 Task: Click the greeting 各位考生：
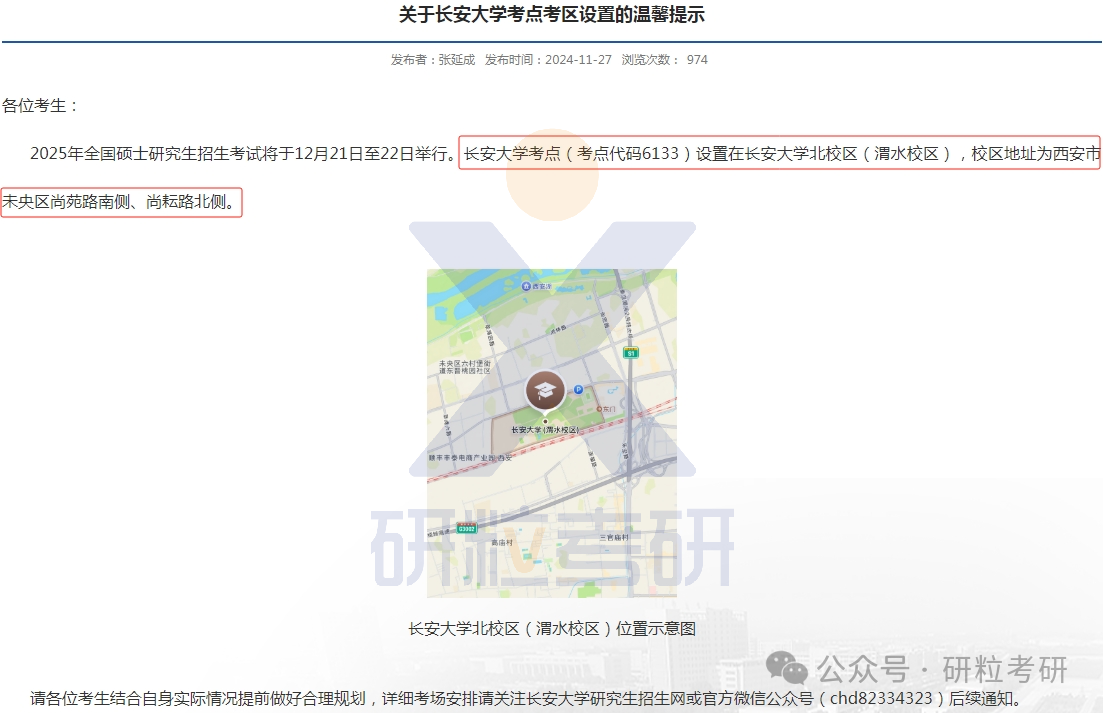coord(40,106)
